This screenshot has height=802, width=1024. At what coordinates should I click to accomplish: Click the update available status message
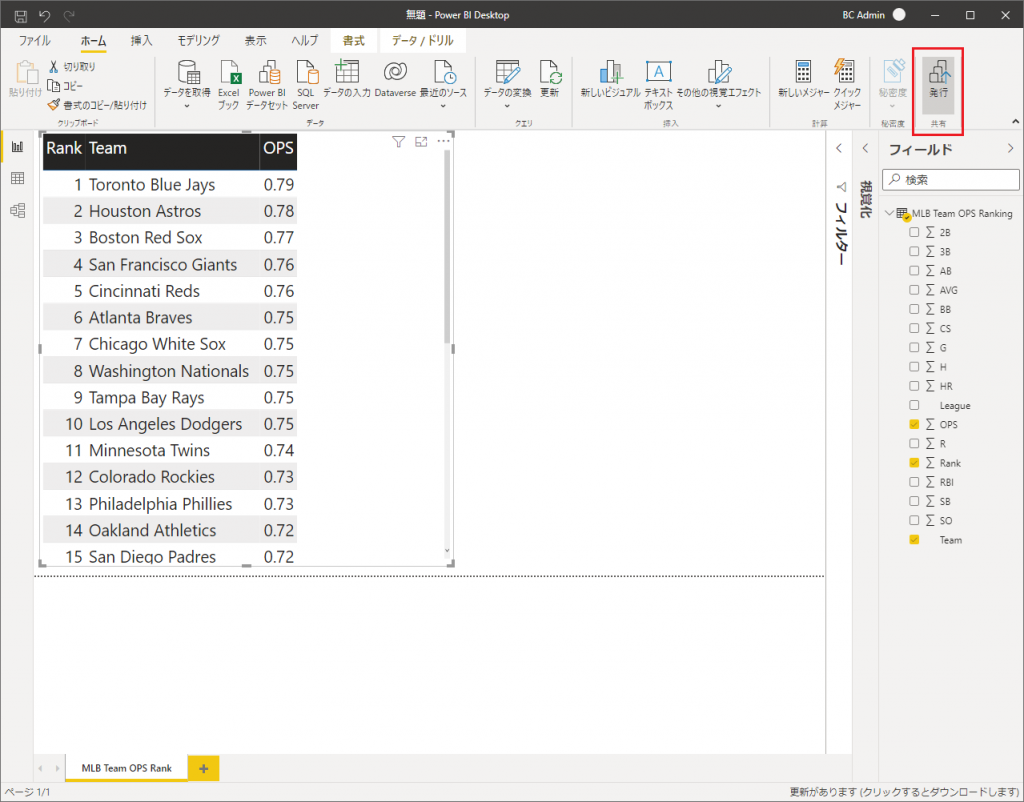[x=904, y=792]
